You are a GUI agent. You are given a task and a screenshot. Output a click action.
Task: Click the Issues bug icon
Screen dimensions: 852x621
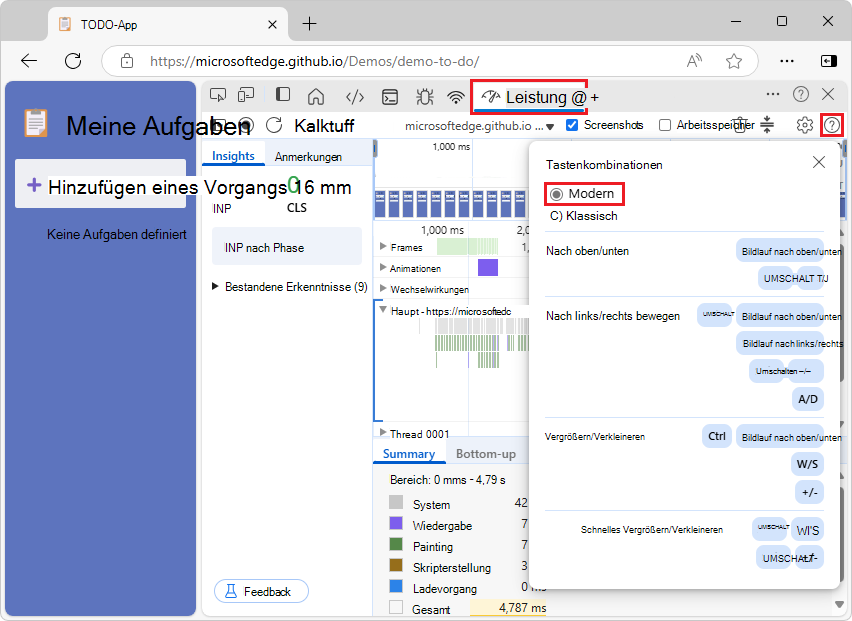coord(424,95)
